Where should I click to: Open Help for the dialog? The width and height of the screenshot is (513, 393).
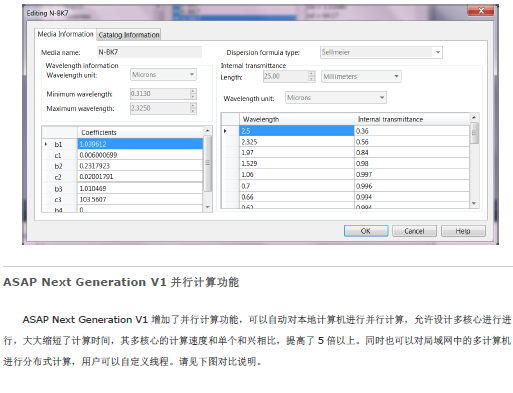click(463, 231)
